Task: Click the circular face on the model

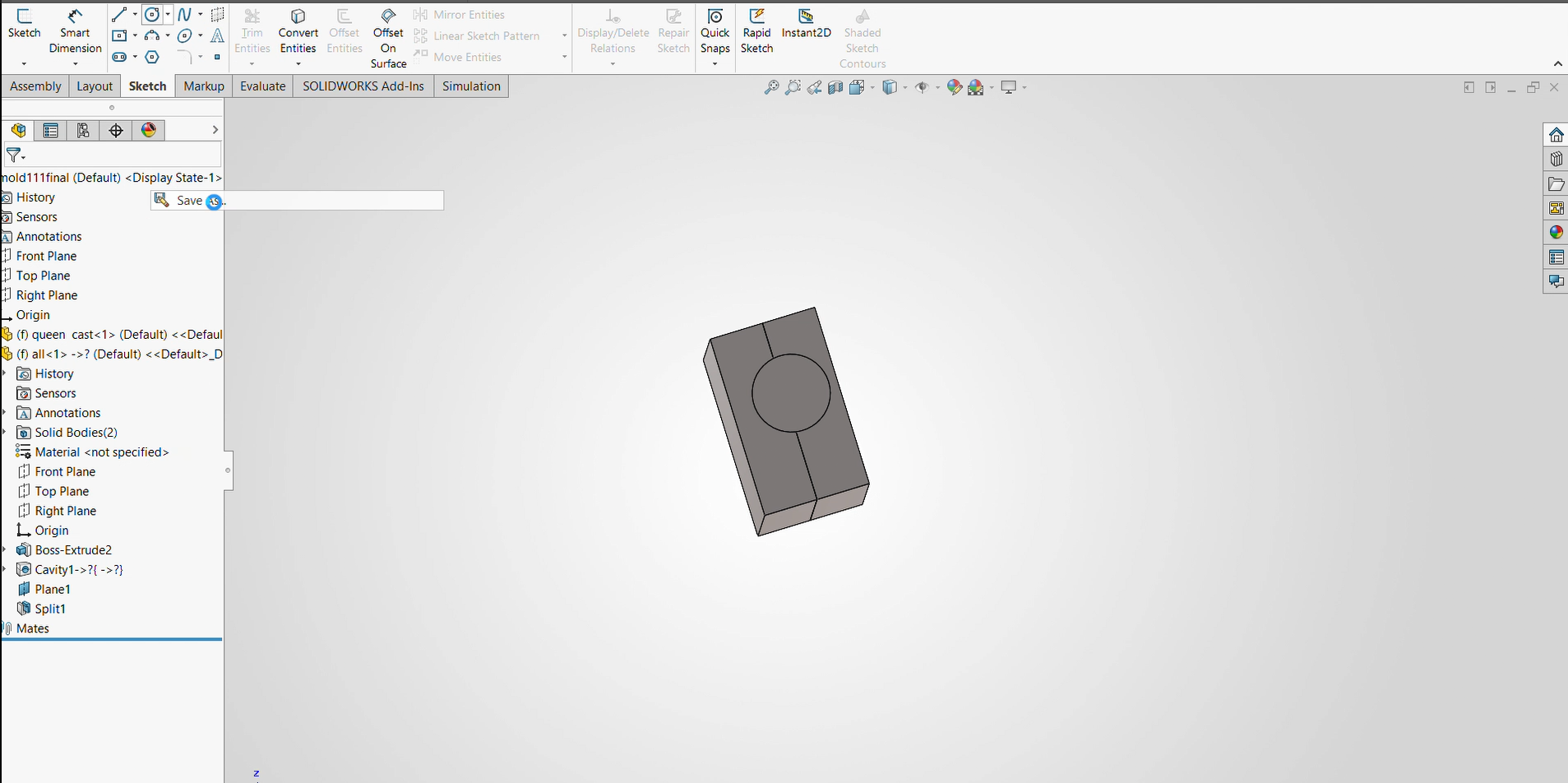Action: pos(791,393)
